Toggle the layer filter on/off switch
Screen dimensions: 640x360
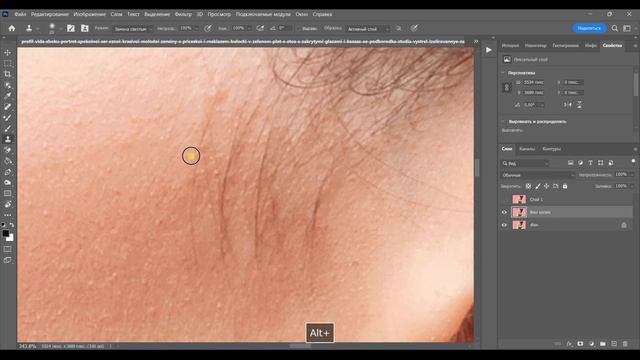[x=633, y=161]
